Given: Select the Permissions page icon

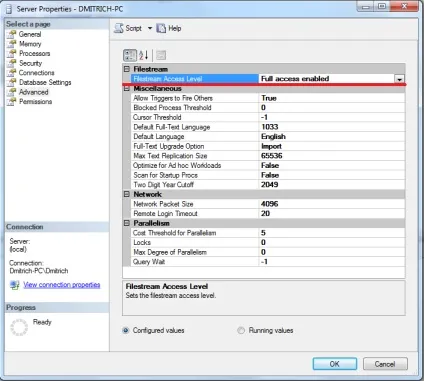Looking at the screenshot, I should (12, 102).
